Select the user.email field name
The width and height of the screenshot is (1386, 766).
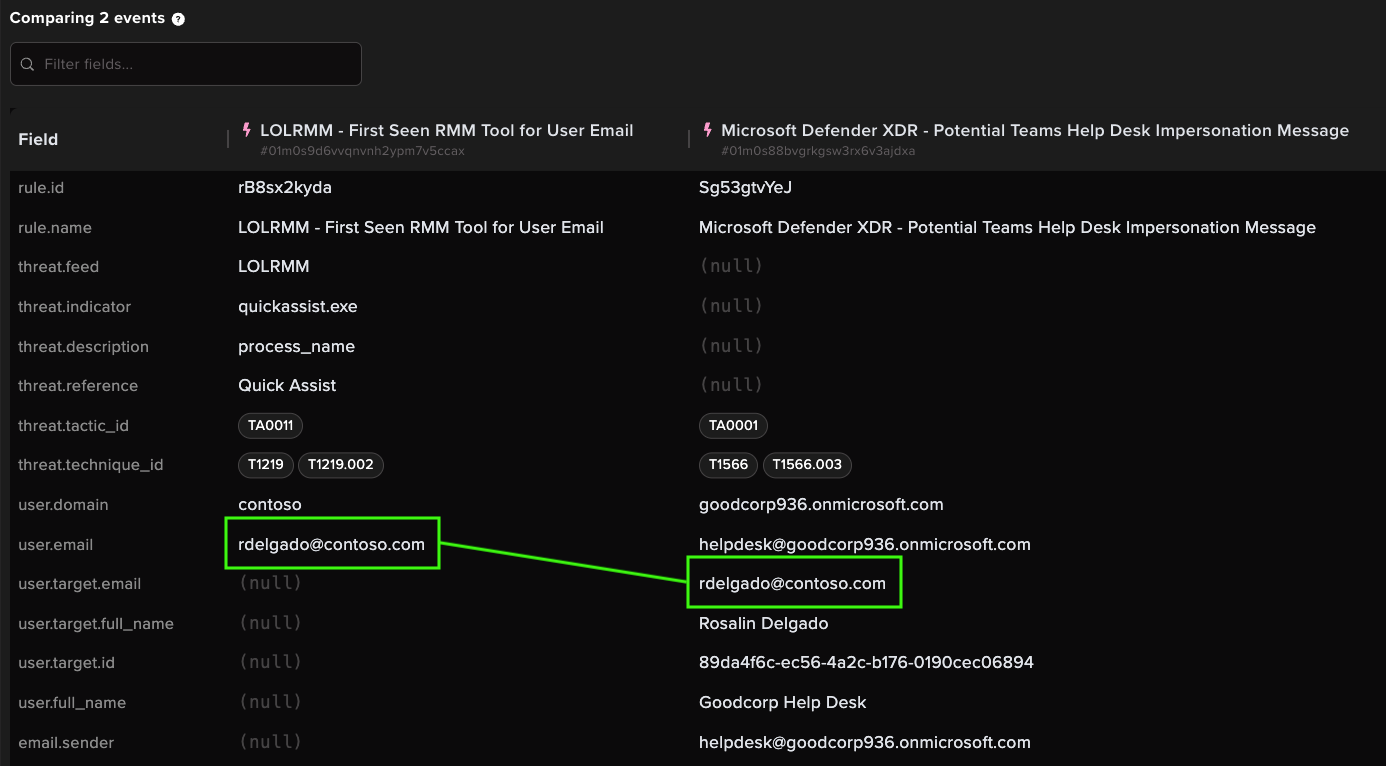pos(55,545)
